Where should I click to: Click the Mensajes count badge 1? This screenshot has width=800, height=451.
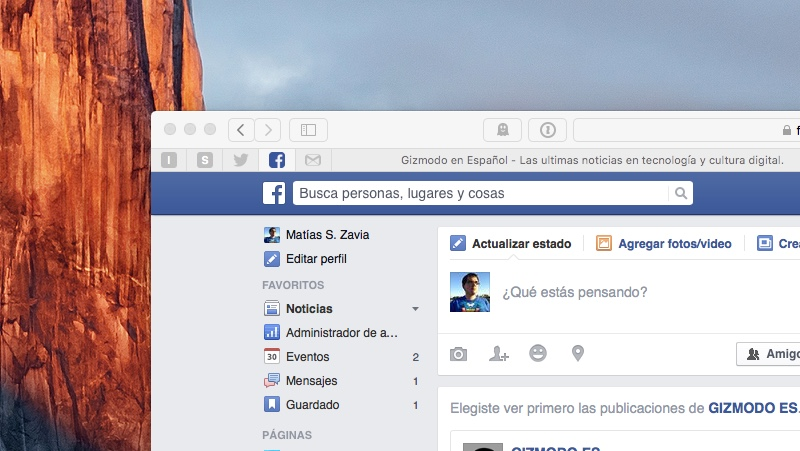click(x=416, y=381)
